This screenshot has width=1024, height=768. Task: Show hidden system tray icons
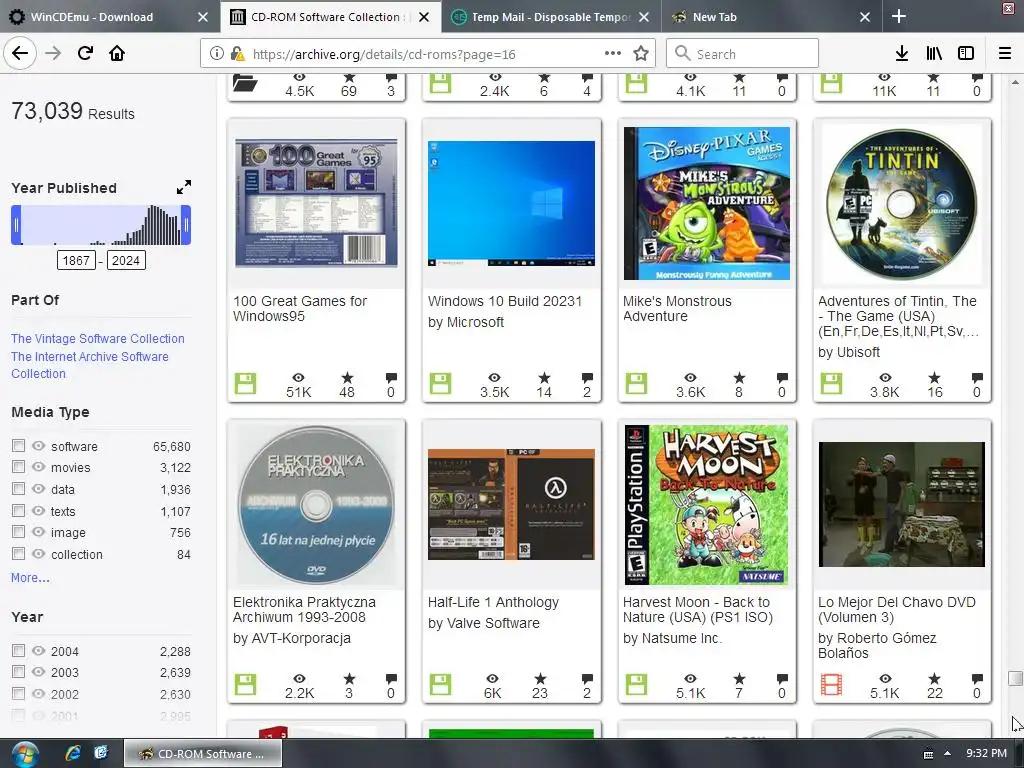pyautogui.click(x=947, y=753)
